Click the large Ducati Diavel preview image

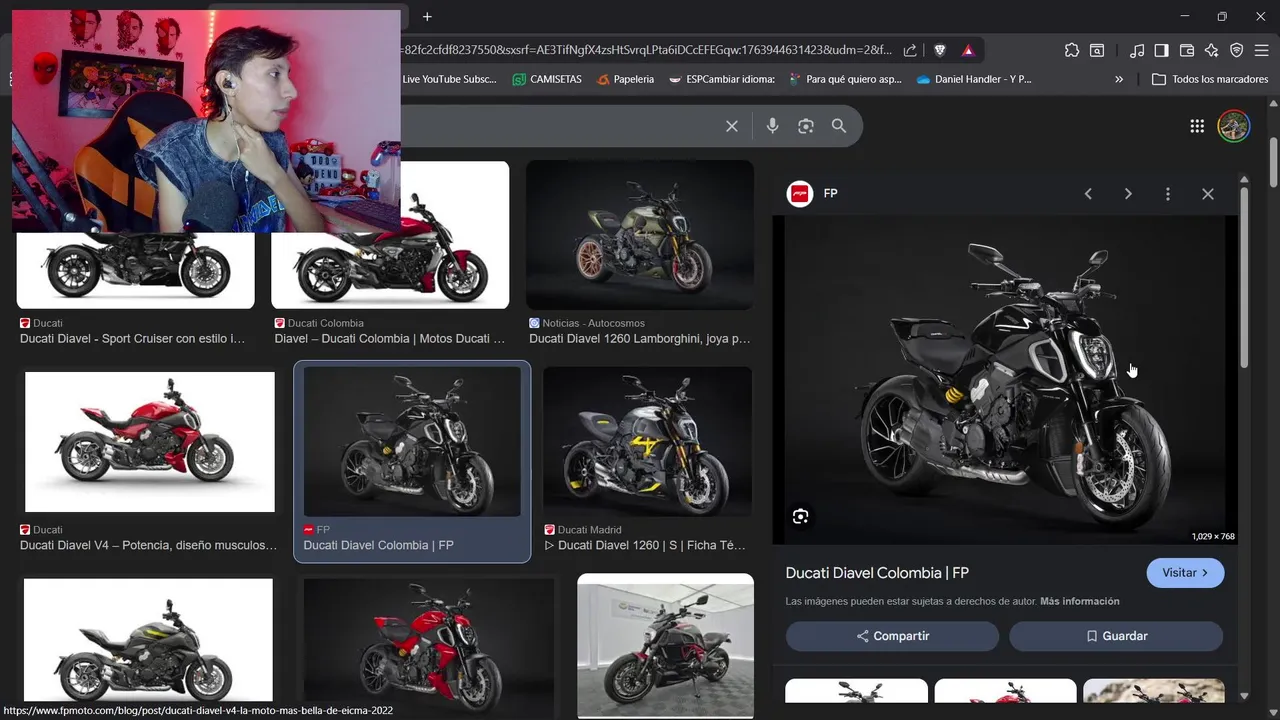tap(1005, 380)
